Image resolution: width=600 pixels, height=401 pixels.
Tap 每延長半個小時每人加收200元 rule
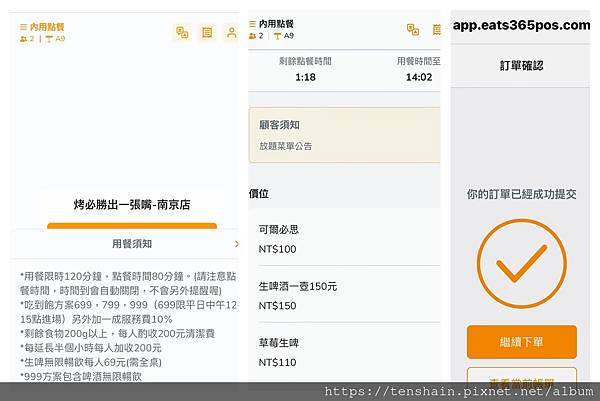[91, 348]
